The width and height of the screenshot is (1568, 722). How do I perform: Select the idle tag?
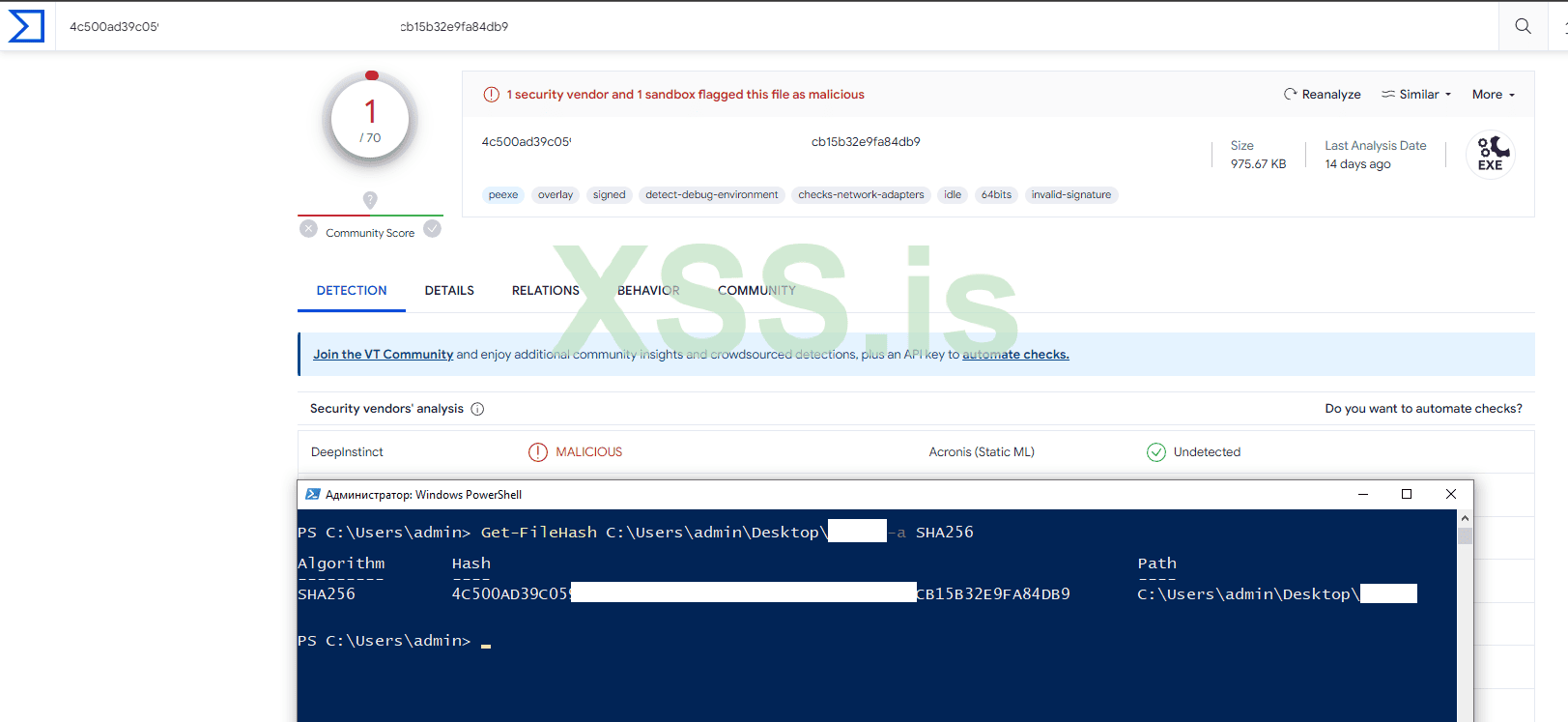[953, 194]
